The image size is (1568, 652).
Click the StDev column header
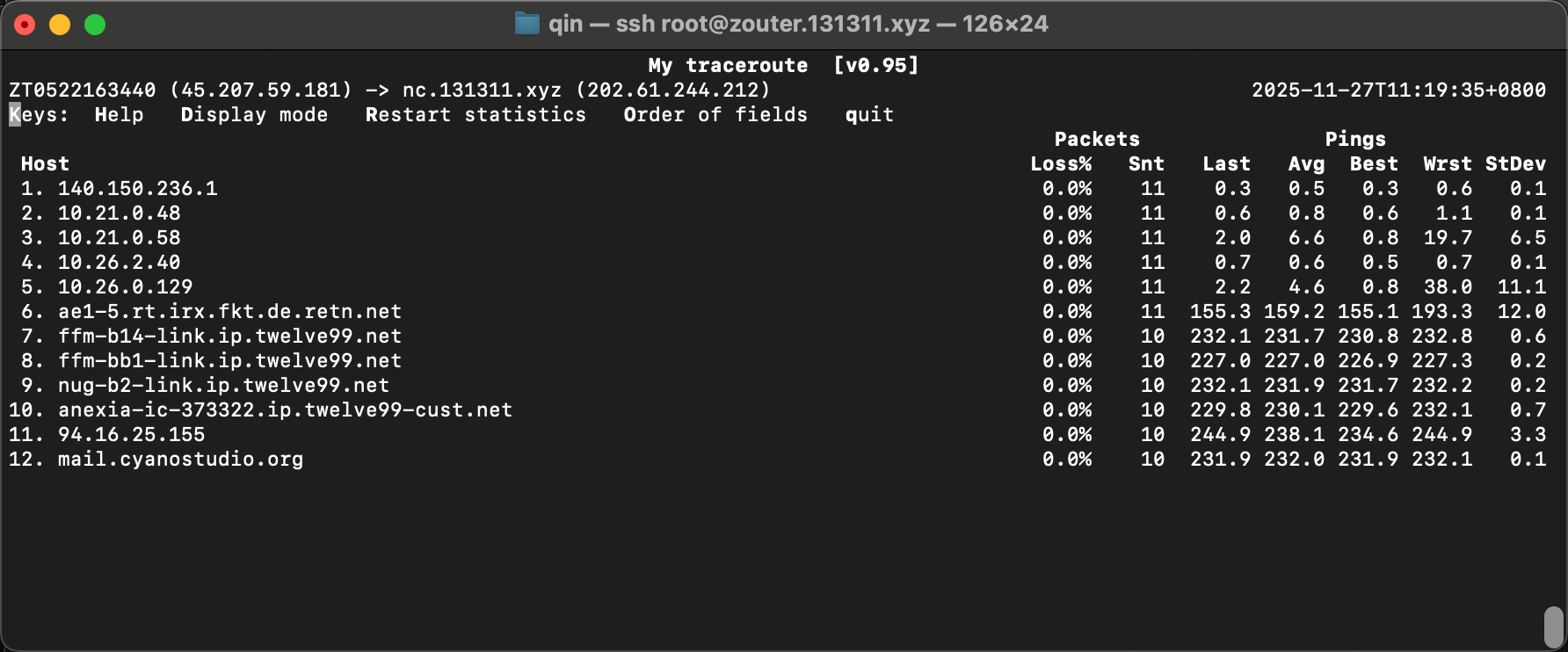coord(1515,164)
